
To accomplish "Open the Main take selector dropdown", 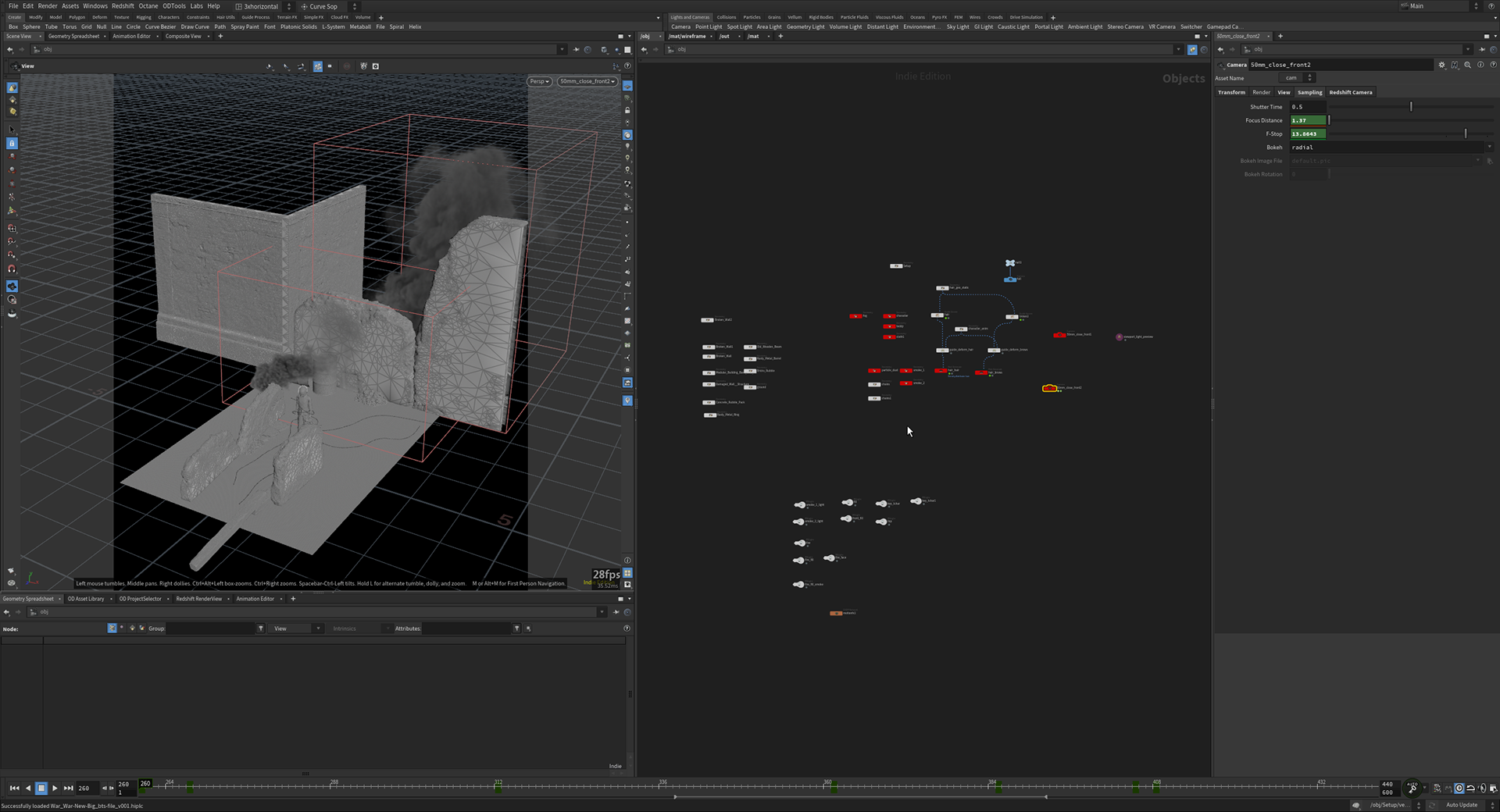I will (1439, 6).
